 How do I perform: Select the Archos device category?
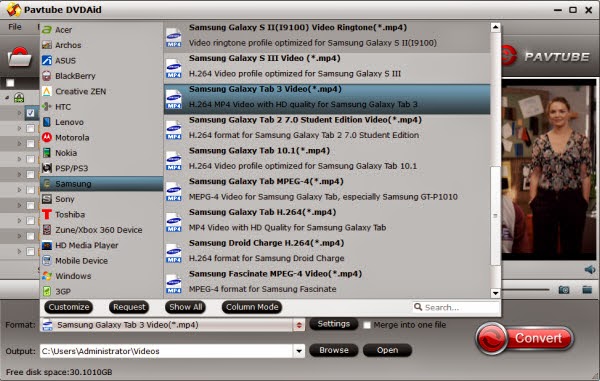tap(101, 45)
